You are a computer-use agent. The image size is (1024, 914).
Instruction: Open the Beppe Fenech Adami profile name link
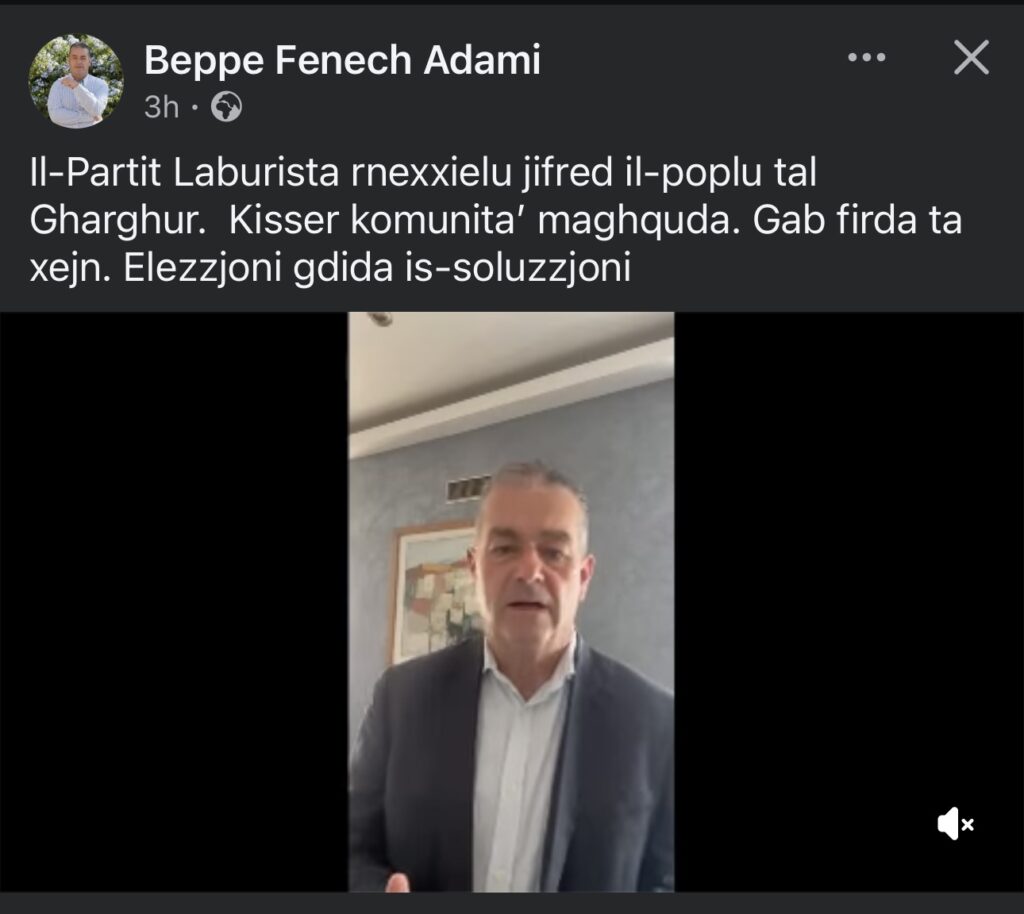(342, 60)
